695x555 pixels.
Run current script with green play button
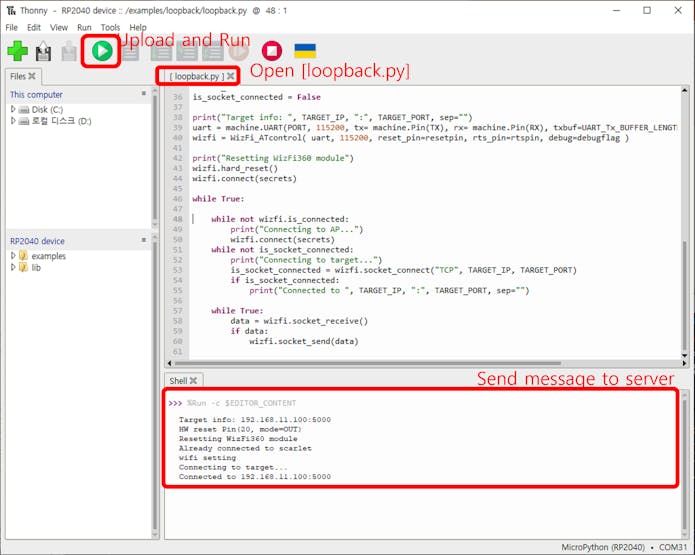pos(102,51)
